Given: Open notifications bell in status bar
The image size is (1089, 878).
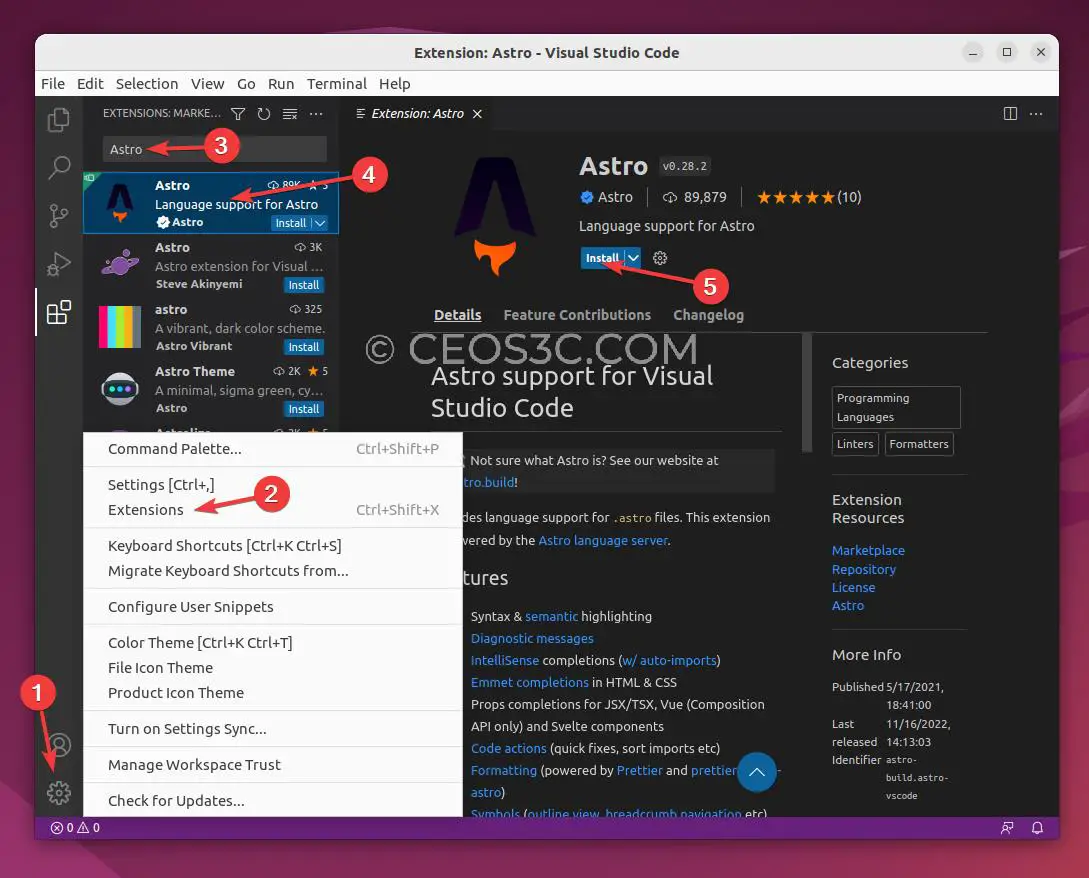Looking at the screenshot, I should pyautogui.click(x=1038, y=828).
